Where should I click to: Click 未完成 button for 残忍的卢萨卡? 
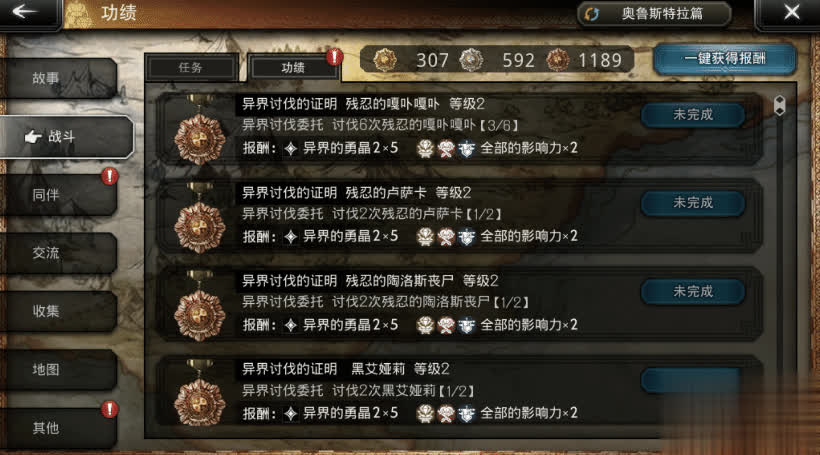[693, 203]
